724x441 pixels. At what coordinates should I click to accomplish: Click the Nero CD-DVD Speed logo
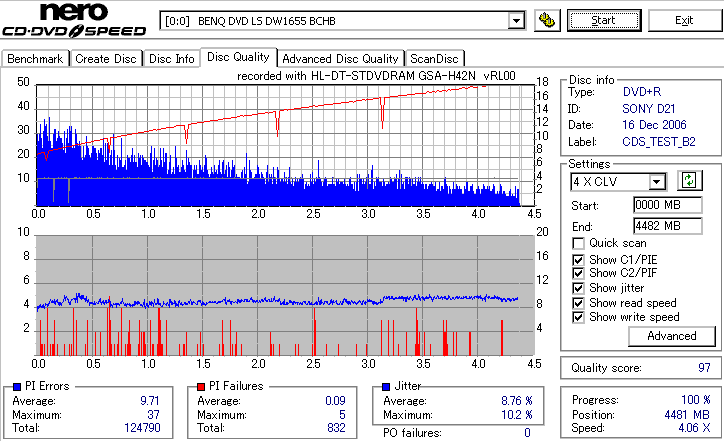(74, 19)
